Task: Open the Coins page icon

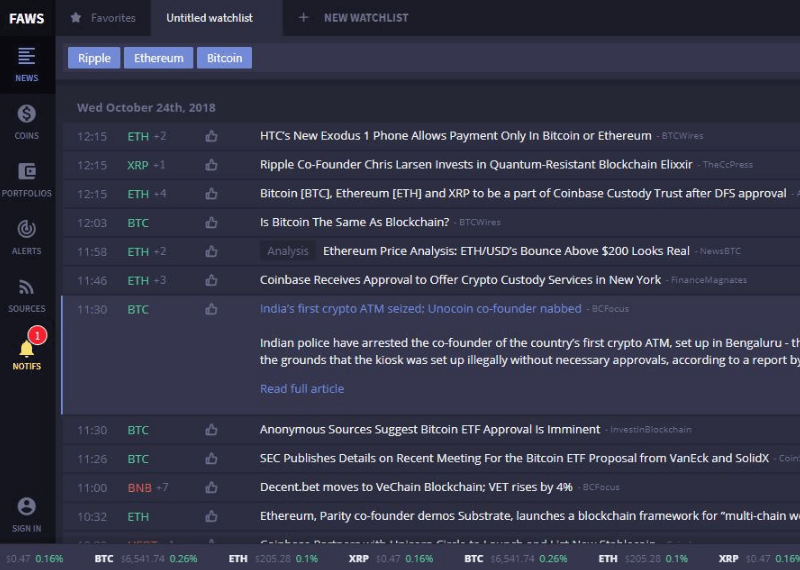Action: tap(27, 121)
